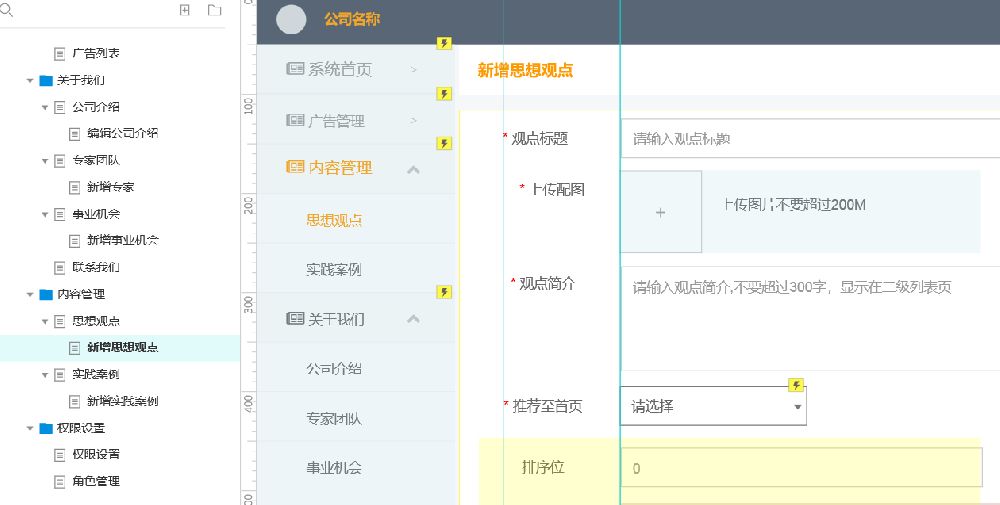Collapse the 公司介绍 tree node

click(45, 108)
